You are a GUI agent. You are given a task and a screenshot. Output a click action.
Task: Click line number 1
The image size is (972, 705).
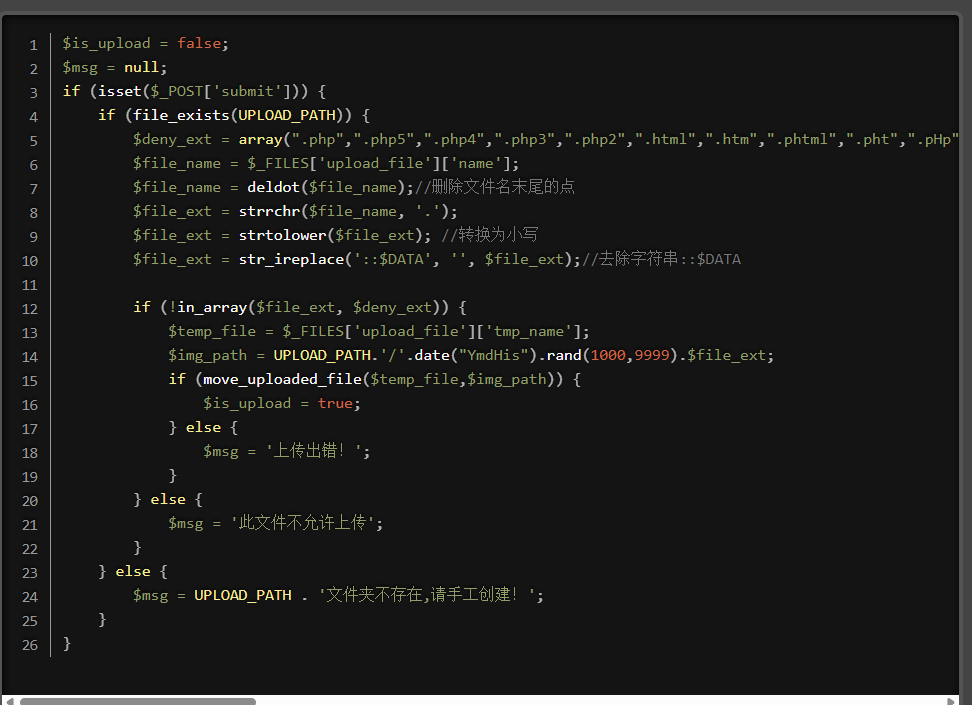[x=33, y=45]
